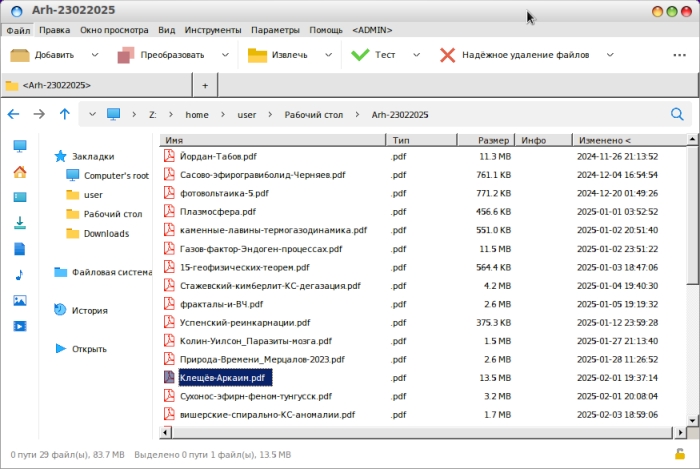Expand the chevron after Z: in path

pyautogui.click(x=171, y=115)
